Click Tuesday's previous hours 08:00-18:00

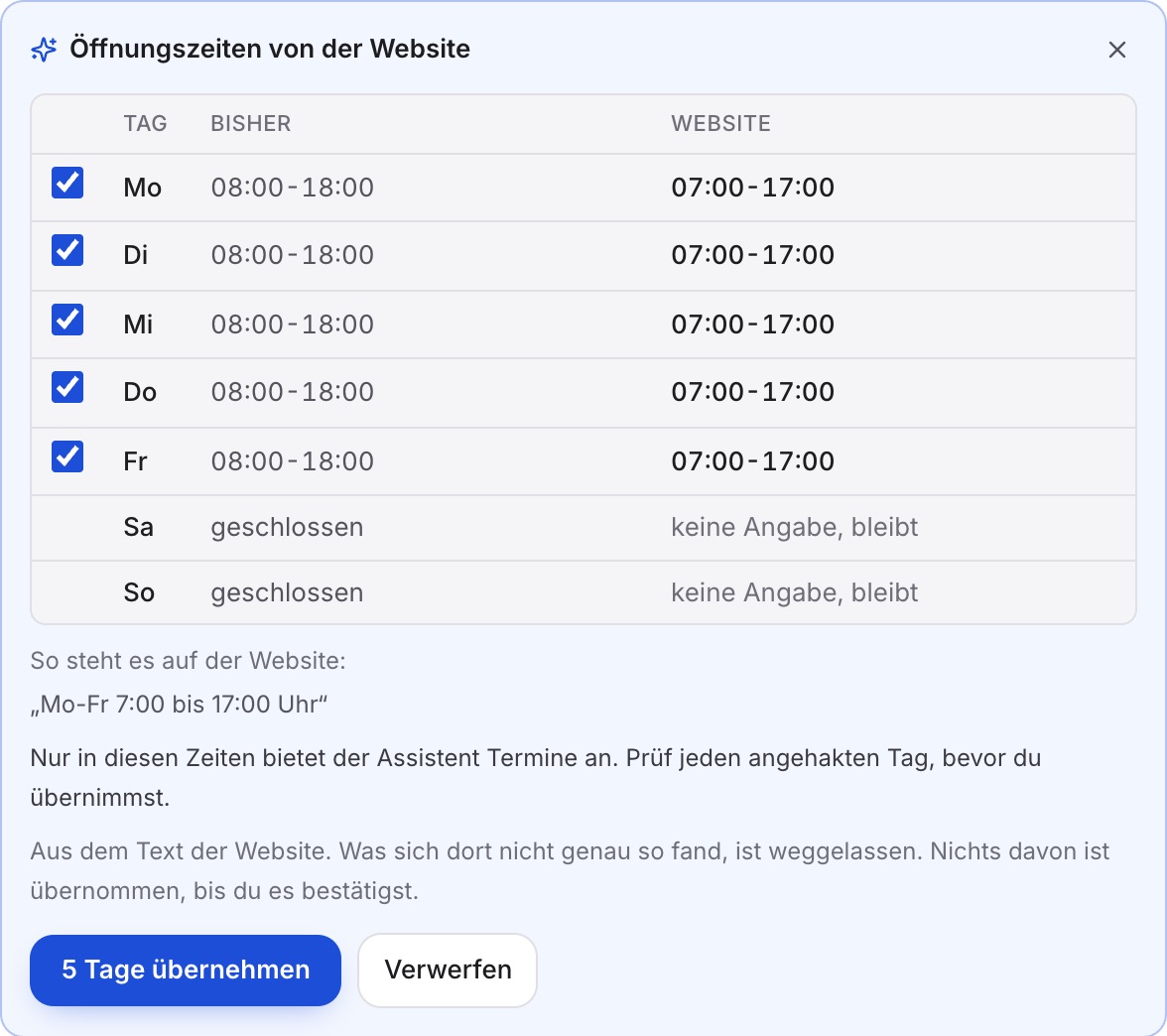coord(293,255)
